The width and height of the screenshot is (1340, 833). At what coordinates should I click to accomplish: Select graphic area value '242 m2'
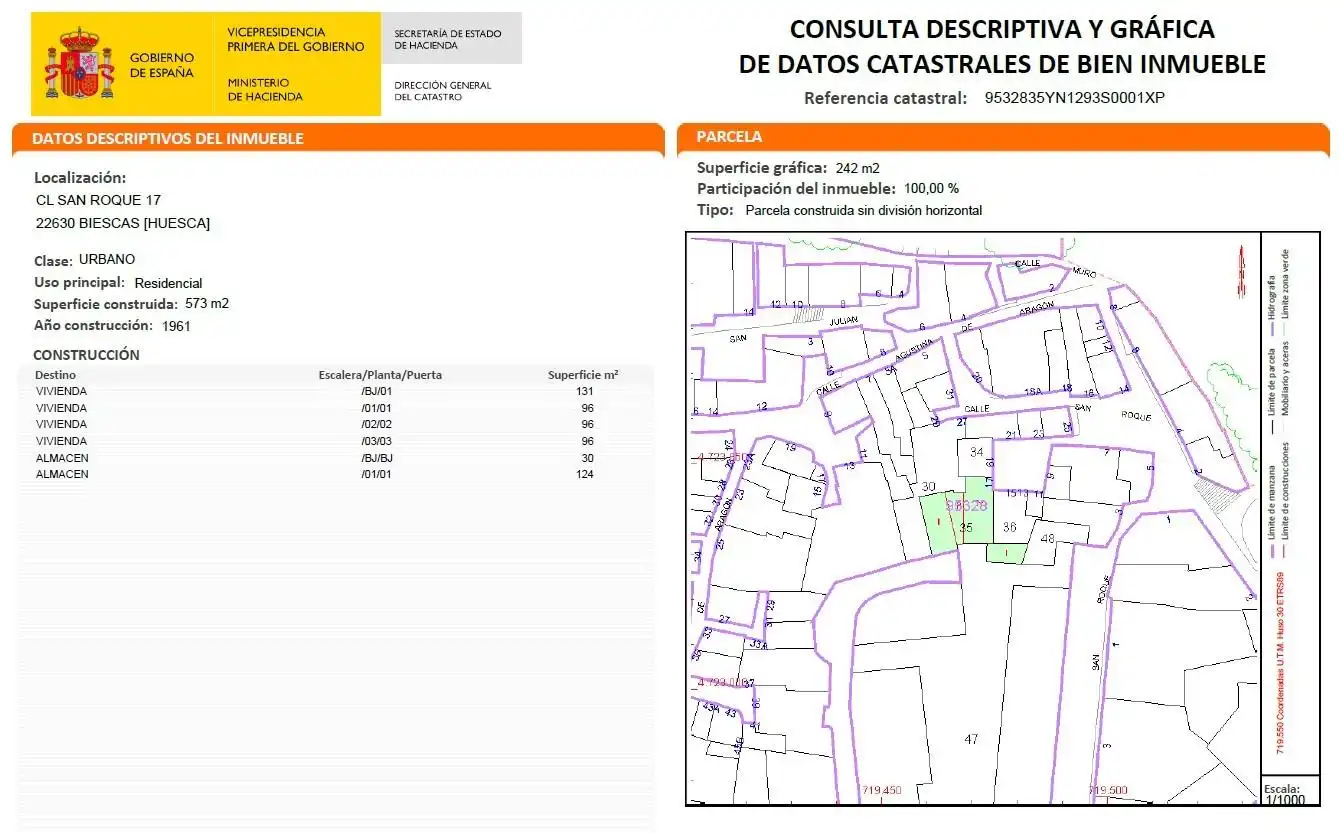pyautogui.click(x=857, y=168)
